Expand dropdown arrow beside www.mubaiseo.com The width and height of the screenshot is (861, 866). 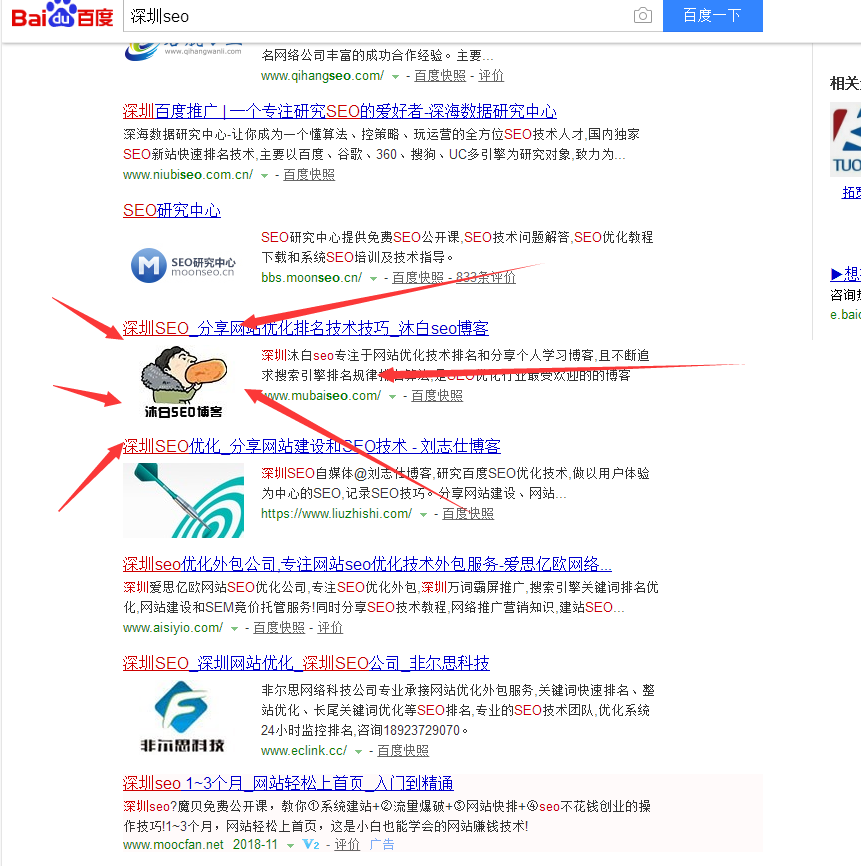pos(393,396)
